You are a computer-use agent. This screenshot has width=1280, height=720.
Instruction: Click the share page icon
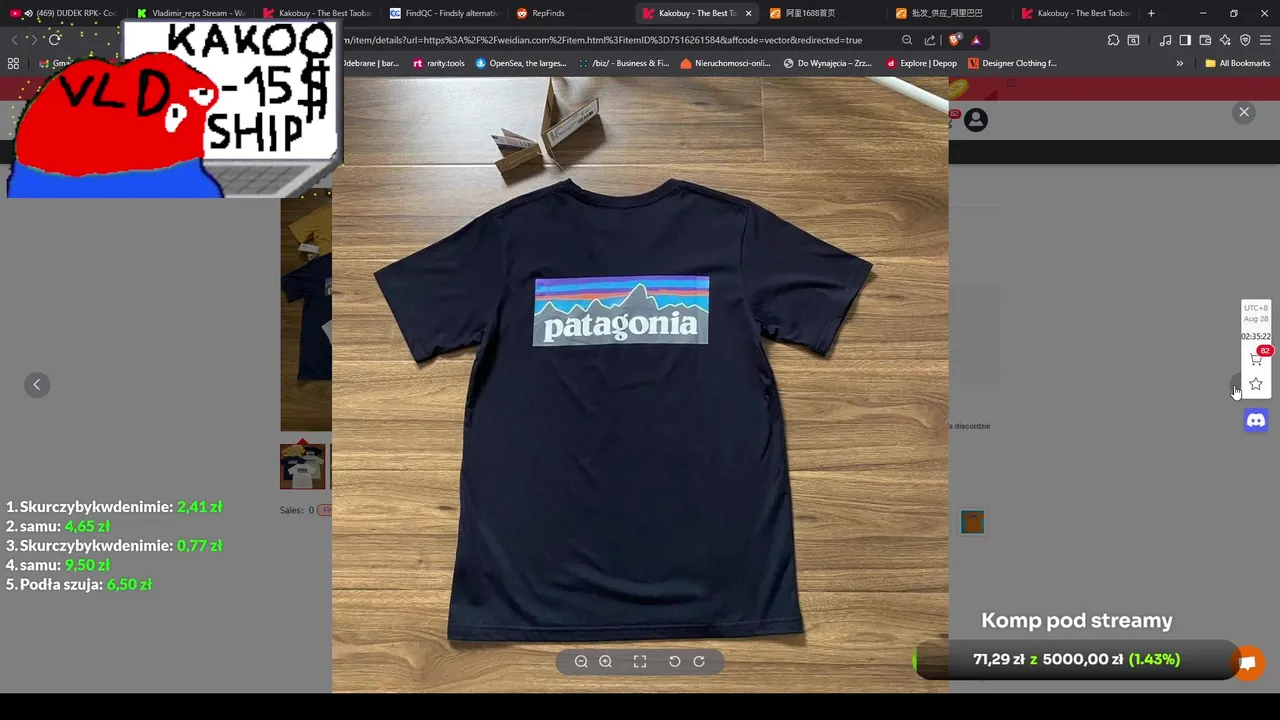[x=930, y=40]
